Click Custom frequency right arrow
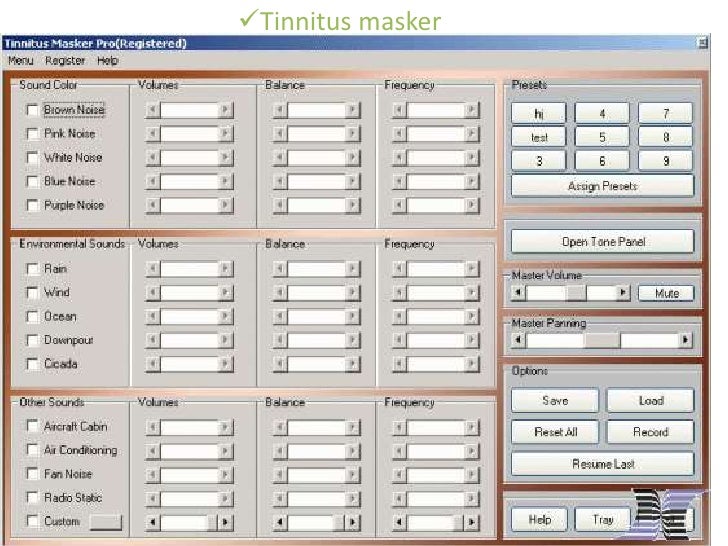Viewport: 728px width, 546px height. click(471, 522)
